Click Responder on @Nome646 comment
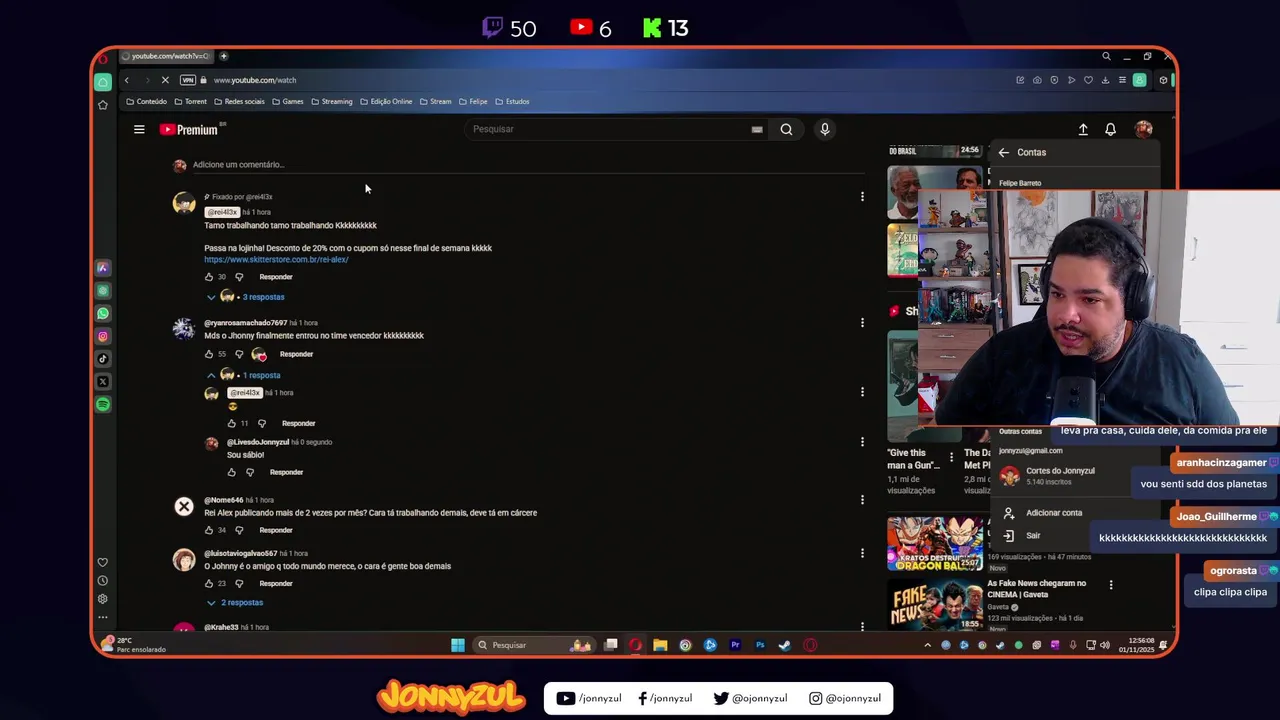Viewport: 1280px width, 720px height. (276, 530)
